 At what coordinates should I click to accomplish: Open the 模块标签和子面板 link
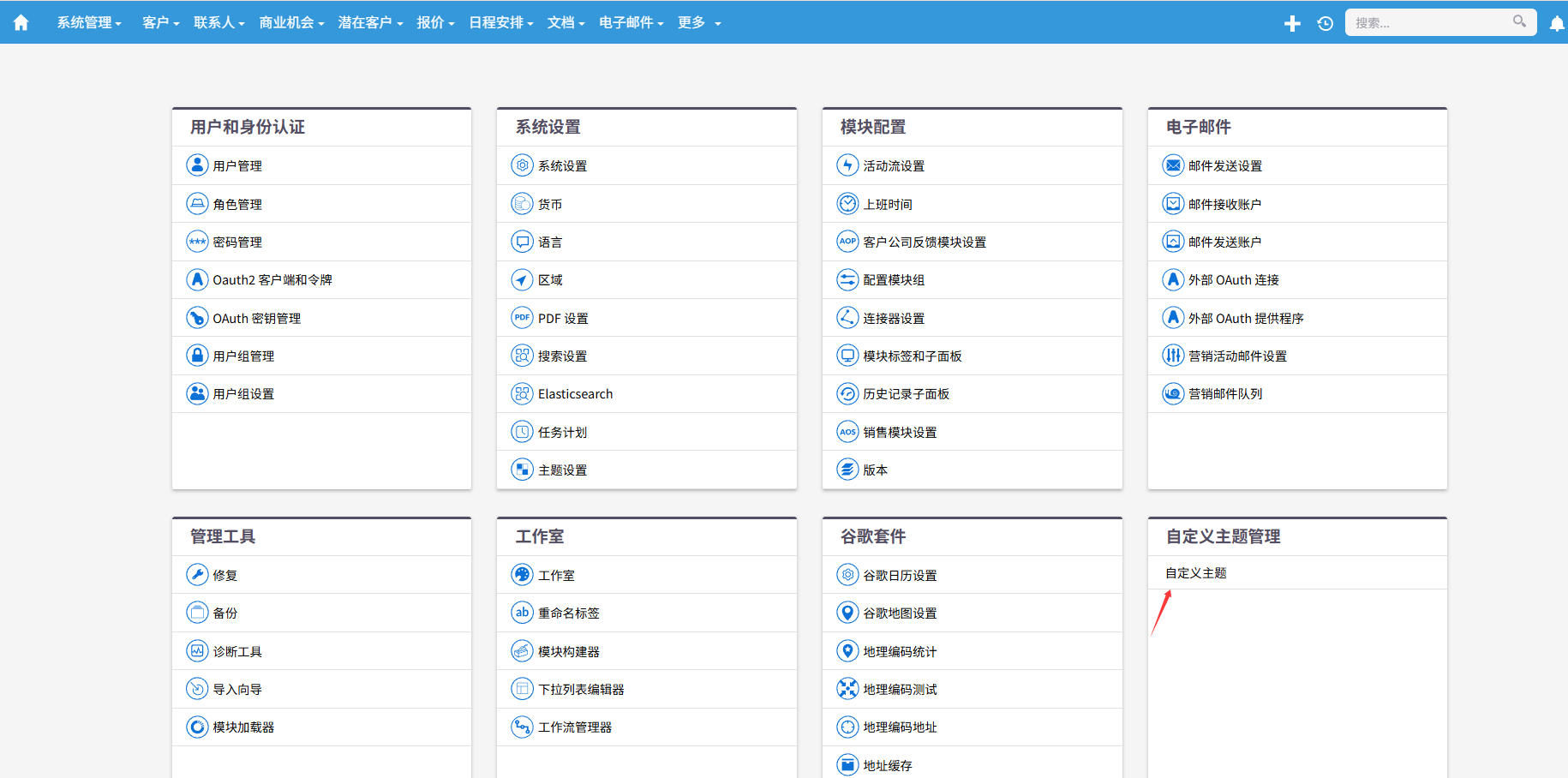pyautogui.click(x=912, y=356)
